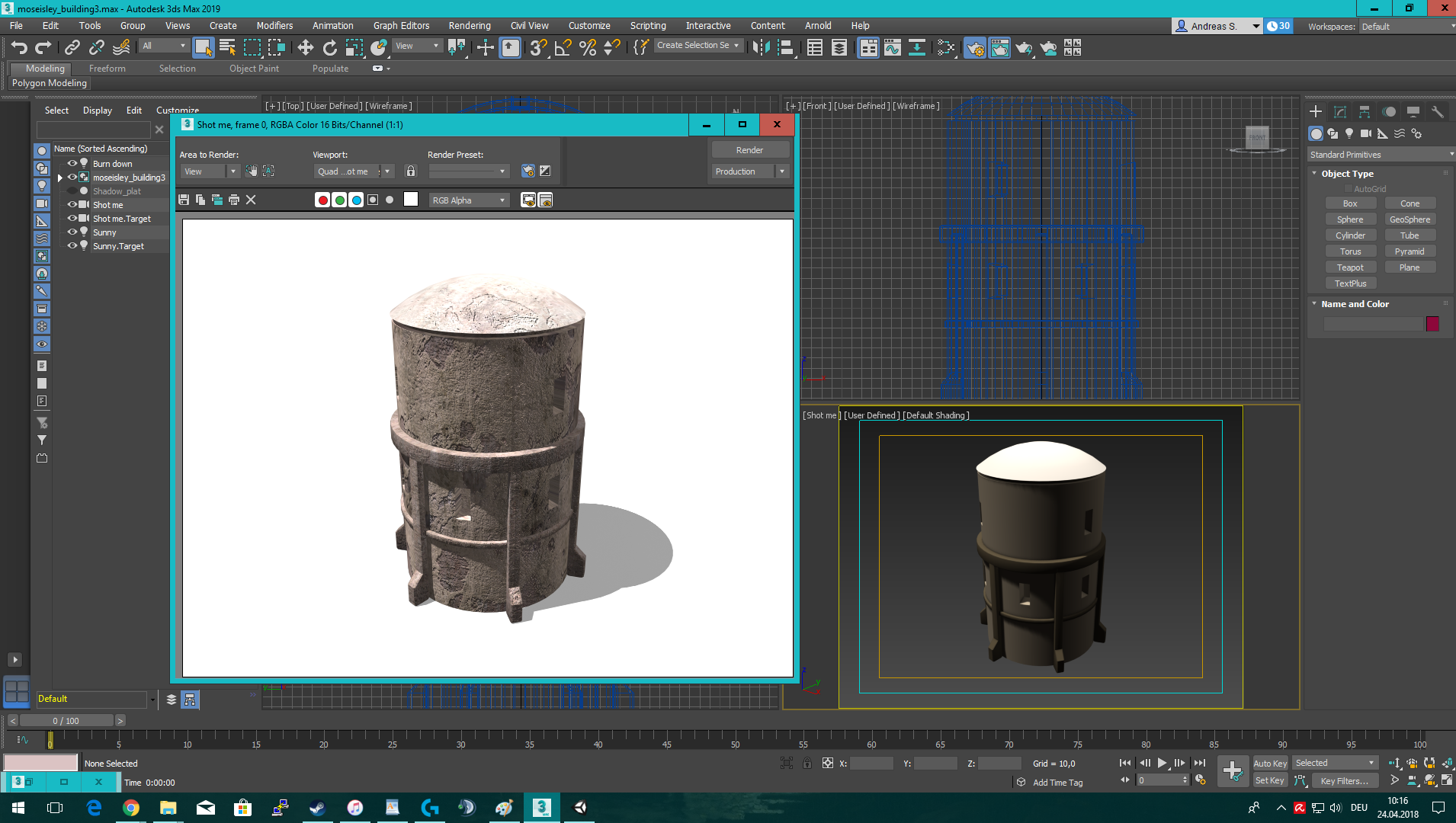Select the Select and Move tool
This screenshot has width=1456, height=823.
click(x=305, y=47)
